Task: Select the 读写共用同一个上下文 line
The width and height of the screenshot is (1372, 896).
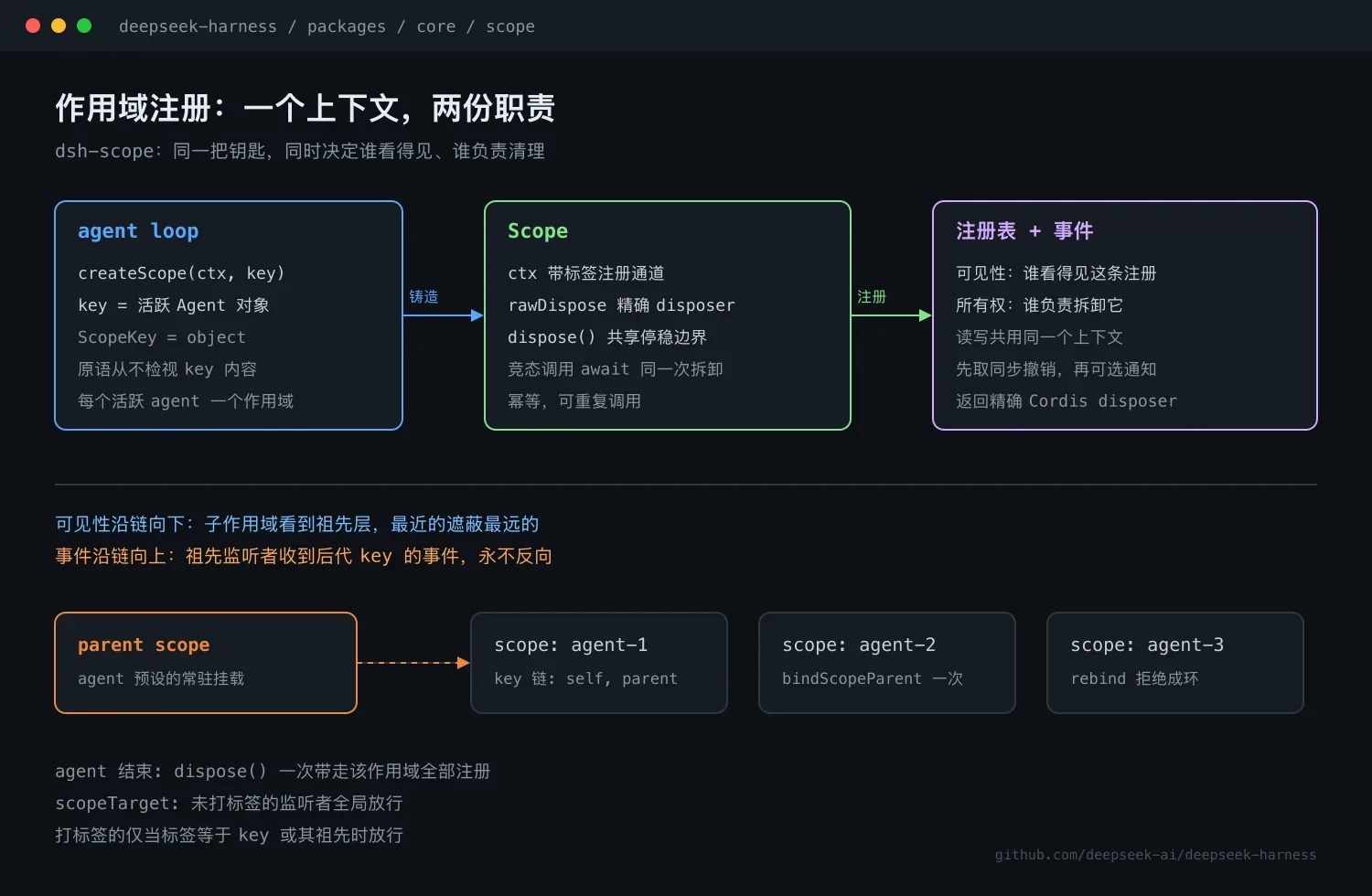Action: (1039, 337)
